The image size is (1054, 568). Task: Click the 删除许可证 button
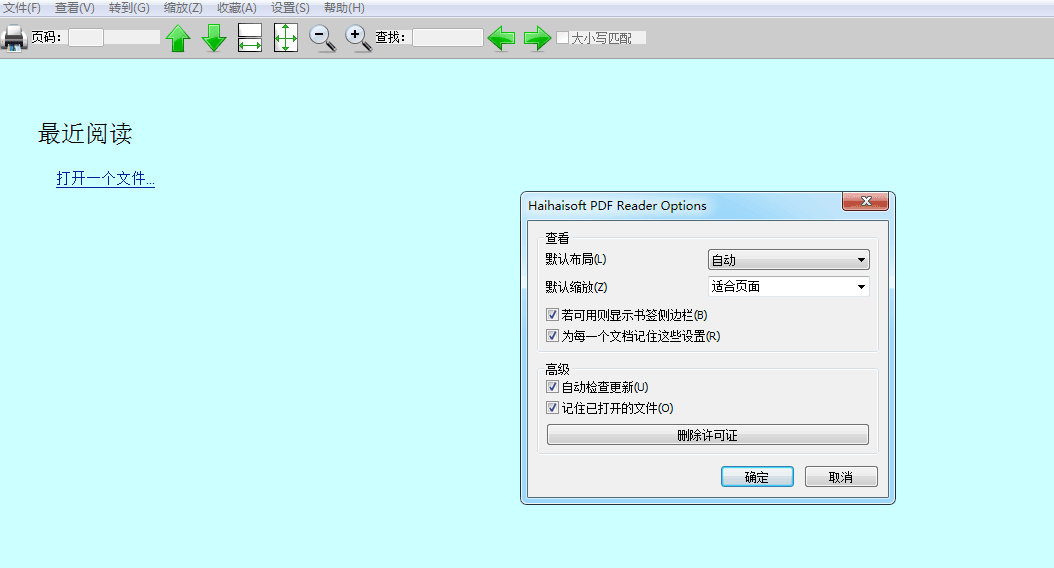pos(708,435)
